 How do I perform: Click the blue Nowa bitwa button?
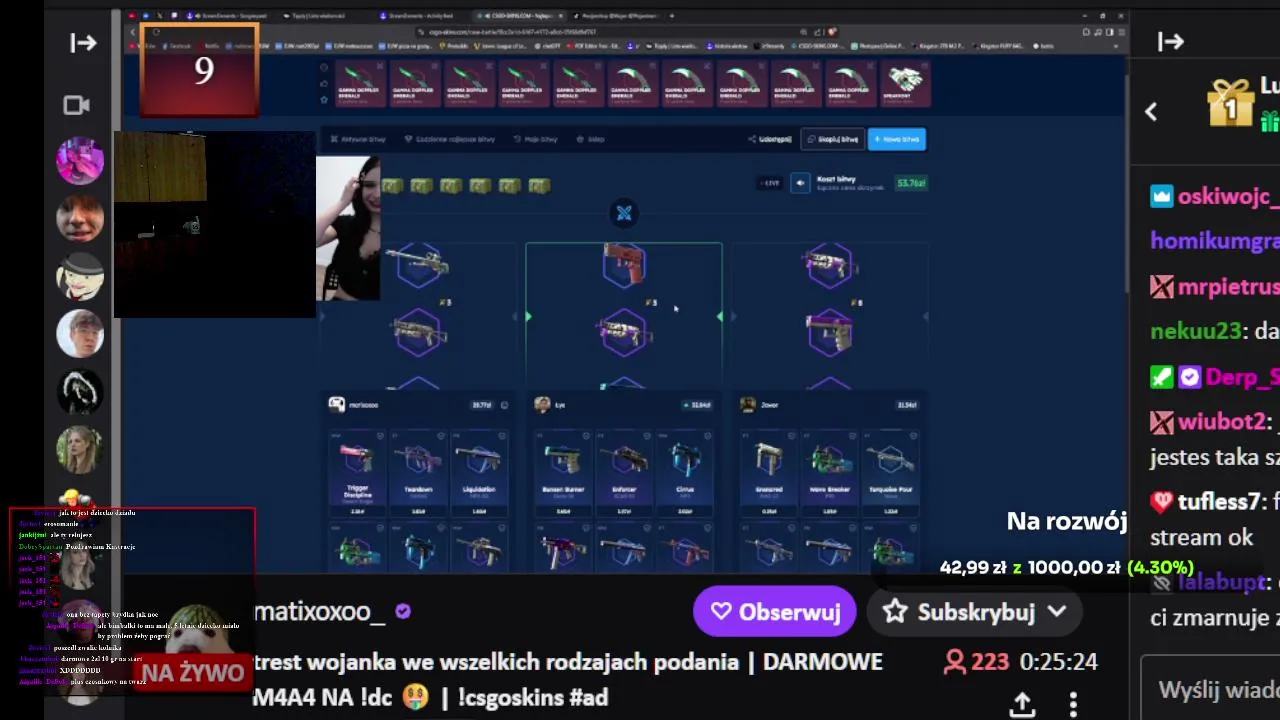click(x=897, y=139)
